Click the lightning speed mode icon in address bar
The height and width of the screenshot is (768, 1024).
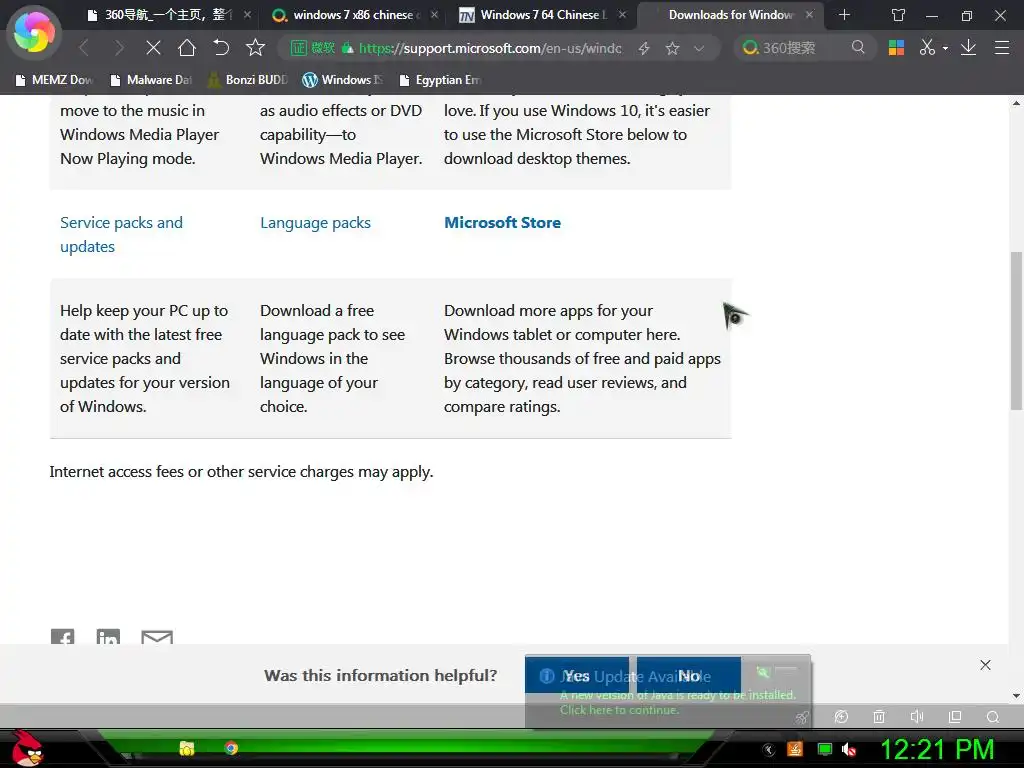click(644, 48)
